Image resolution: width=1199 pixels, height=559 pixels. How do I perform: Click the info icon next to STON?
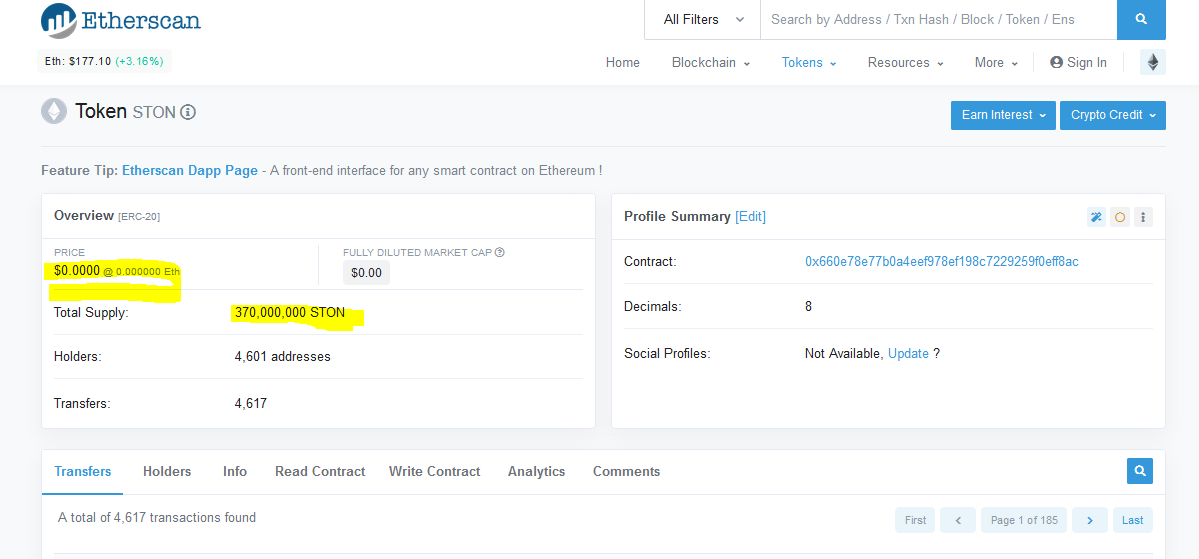coord(188,112)
